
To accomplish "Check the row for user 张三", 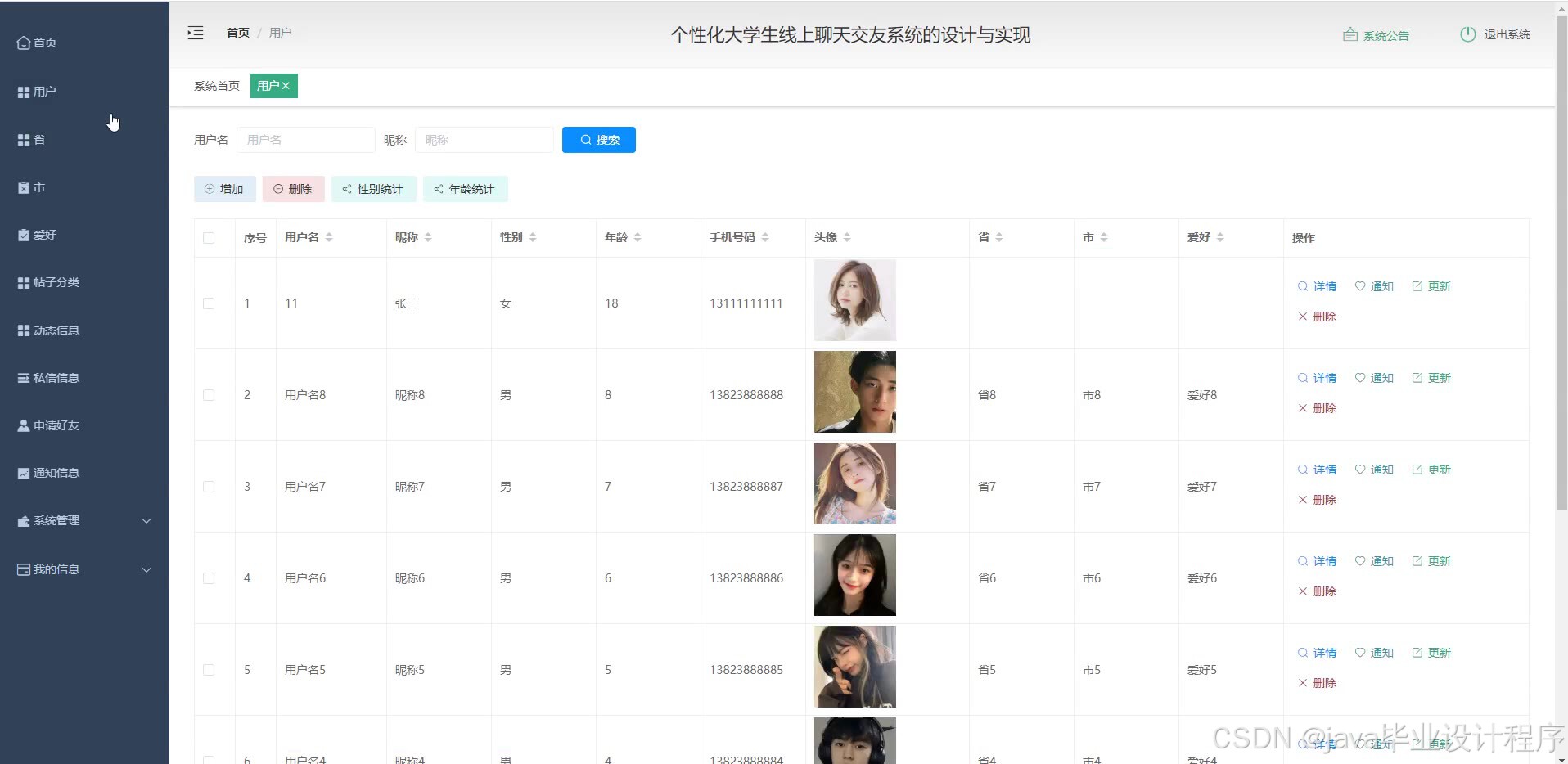I will 209,303.
